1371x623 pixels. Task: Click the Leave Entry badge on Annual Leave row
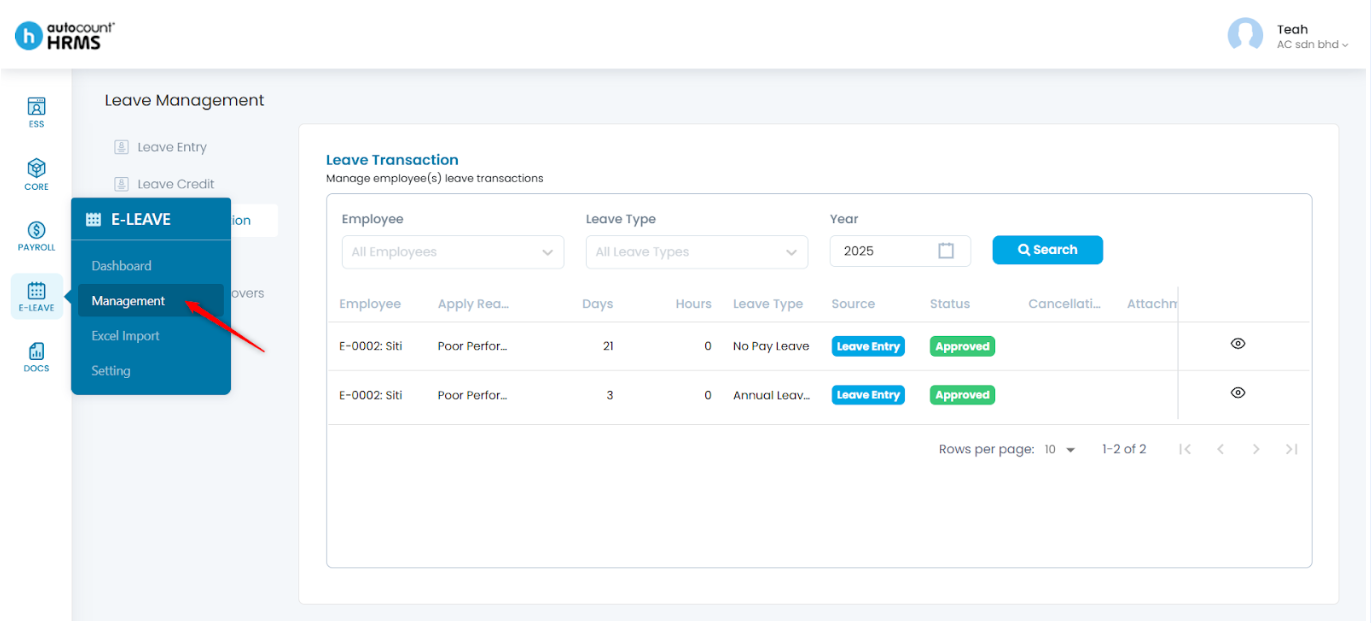click(x=868, y=395)
